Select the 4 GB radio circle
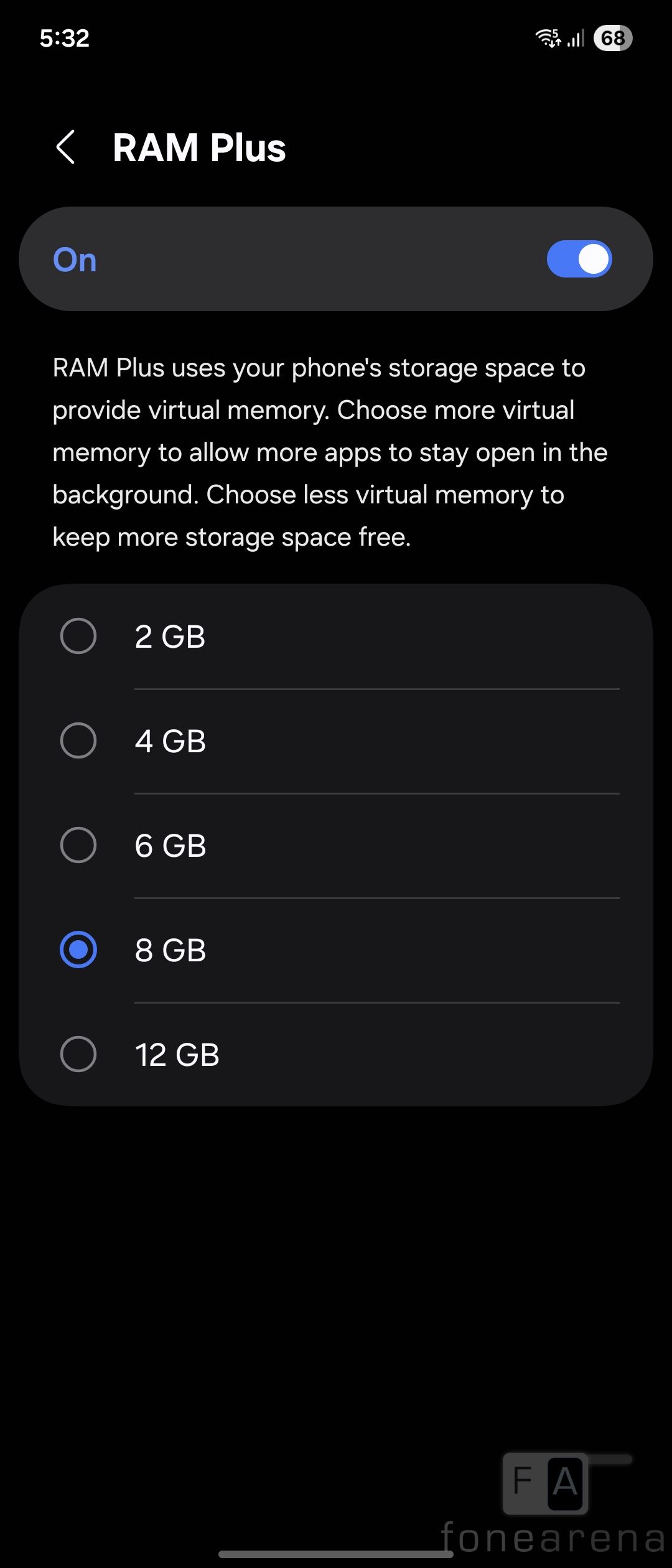 pyautogui.click(x=78, y=740)
